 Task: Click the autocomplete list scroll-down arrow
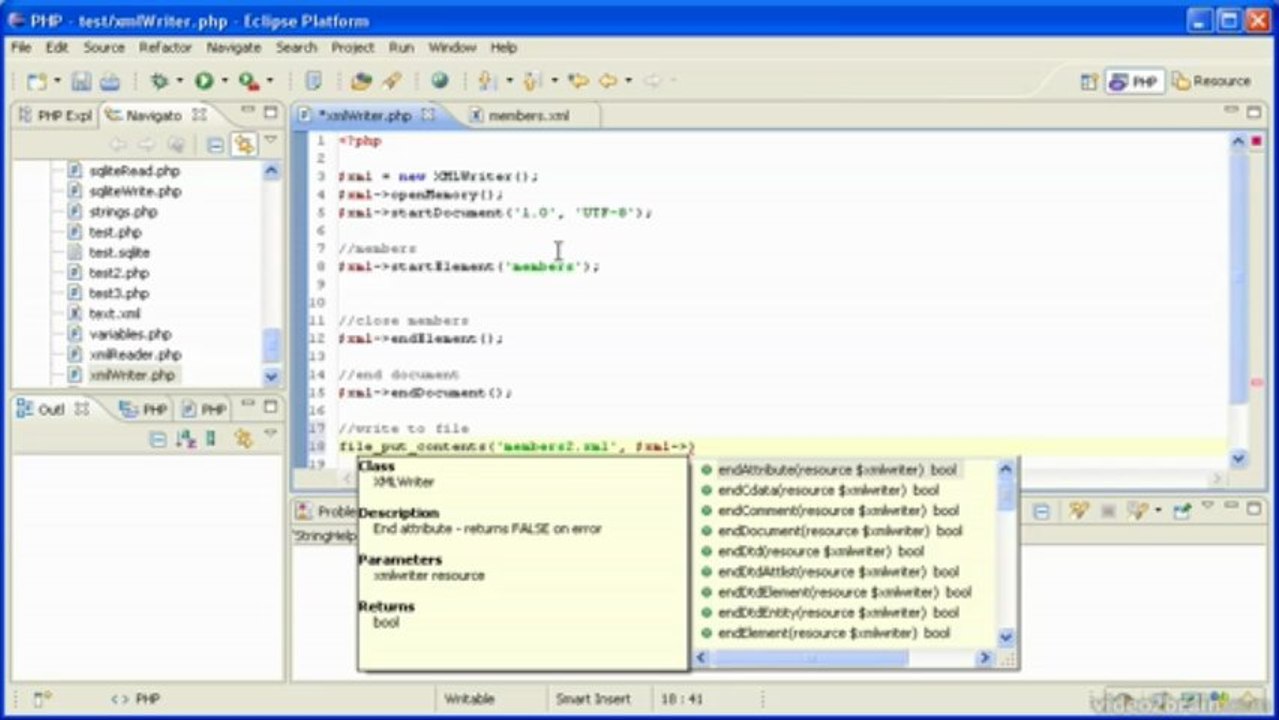pyautogui.click(x=1006, y=637)
